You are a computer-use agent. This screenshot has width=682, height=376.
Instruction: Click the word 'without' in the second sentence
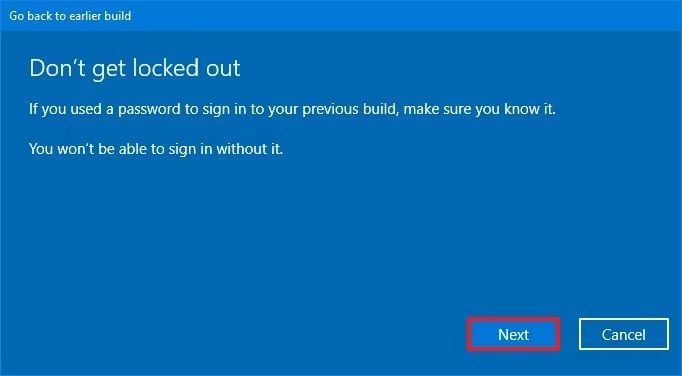point(241,149)
